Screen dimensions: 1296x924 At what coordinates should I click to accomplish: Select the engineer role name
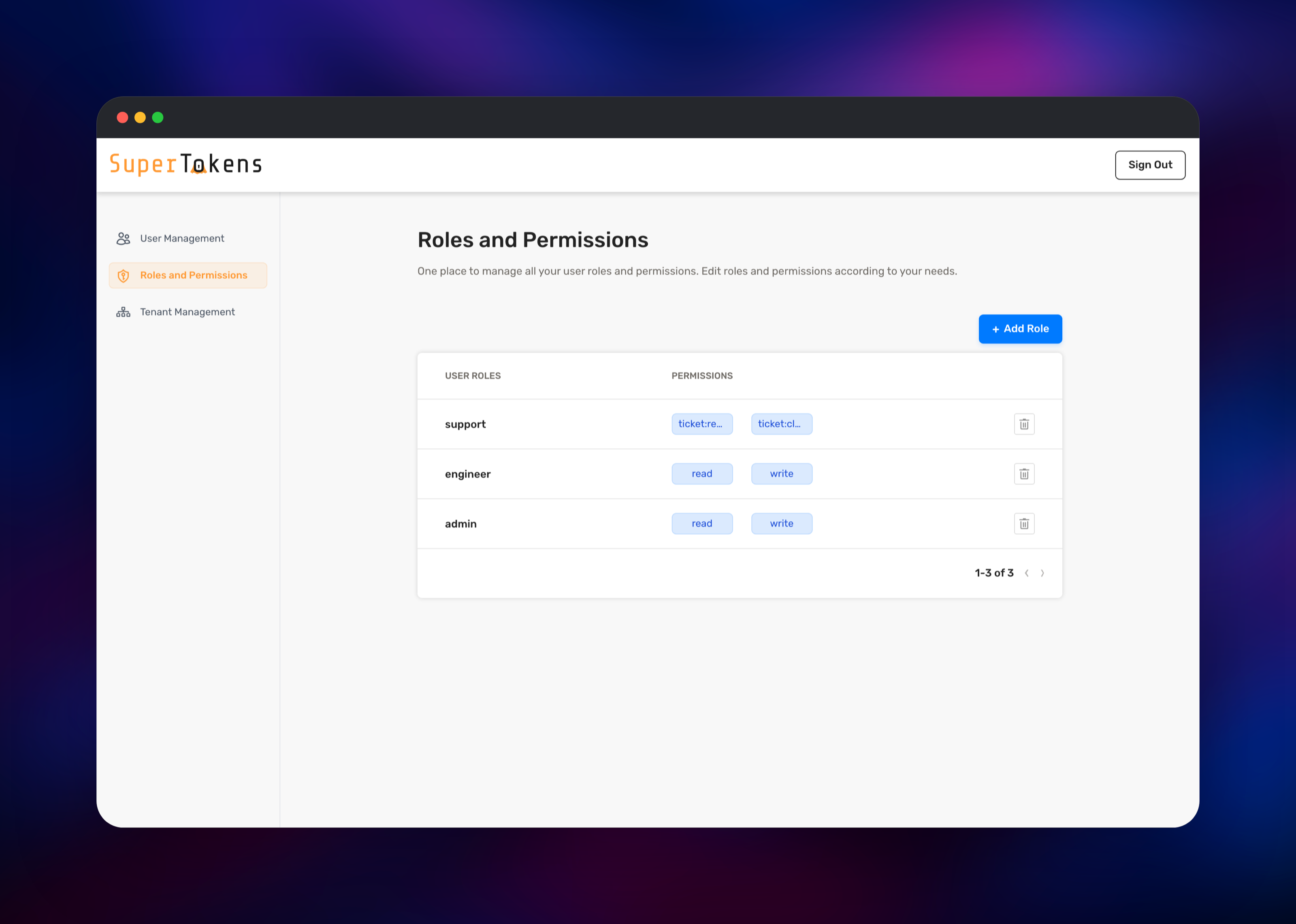tap(467, 474)
